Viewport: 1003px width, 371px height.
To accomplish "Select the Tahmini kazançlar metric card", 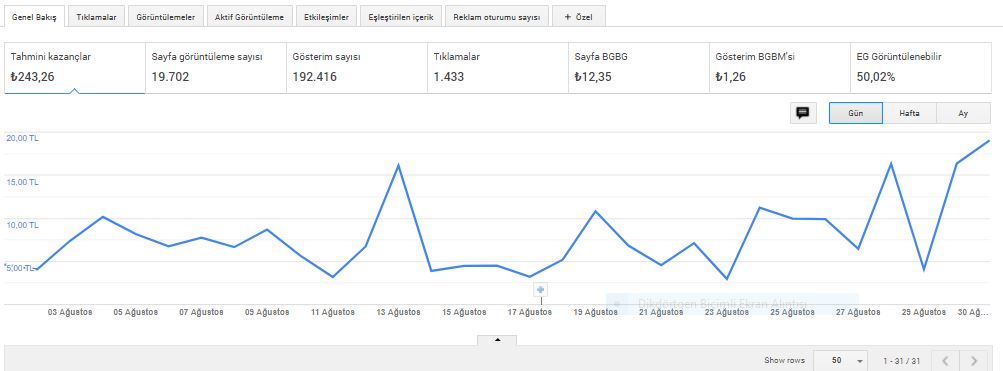I will click(75, 68).
